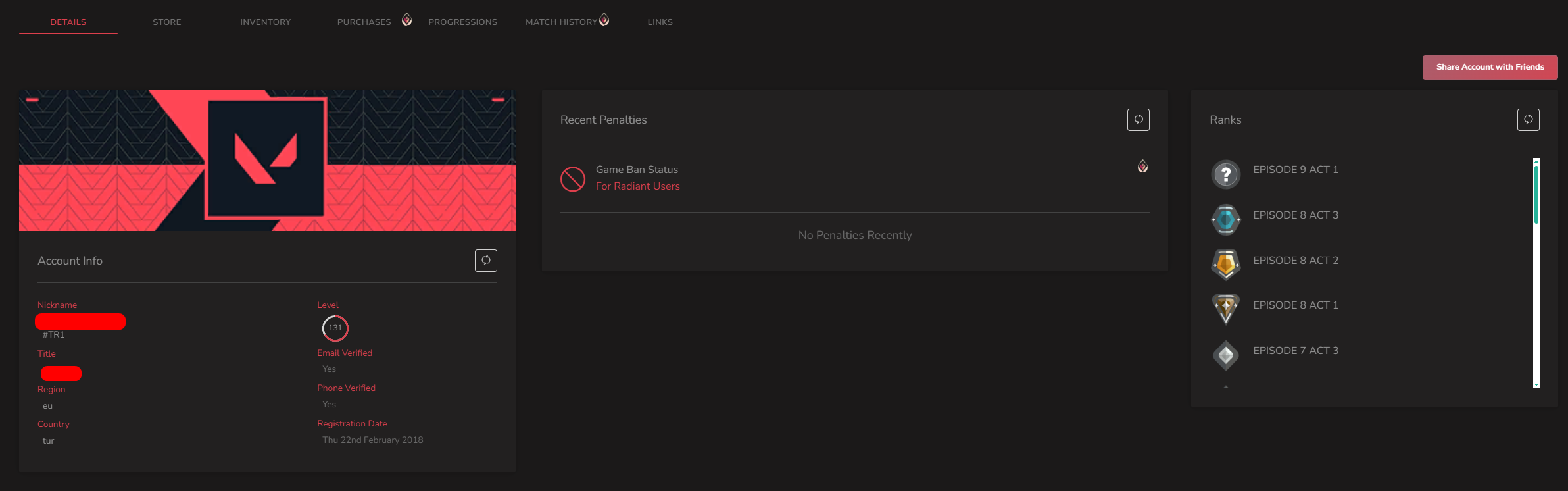Refresh the Recent Penalties panel
The width and height of the screenshot is (1568, 491).
1139,120
